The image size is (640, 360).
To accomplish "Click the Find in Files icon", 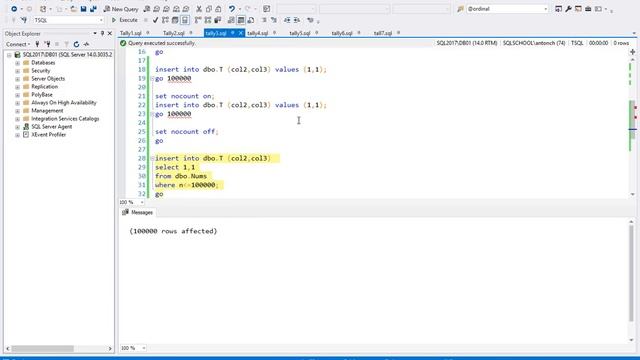I will click(x=460, y=9).
